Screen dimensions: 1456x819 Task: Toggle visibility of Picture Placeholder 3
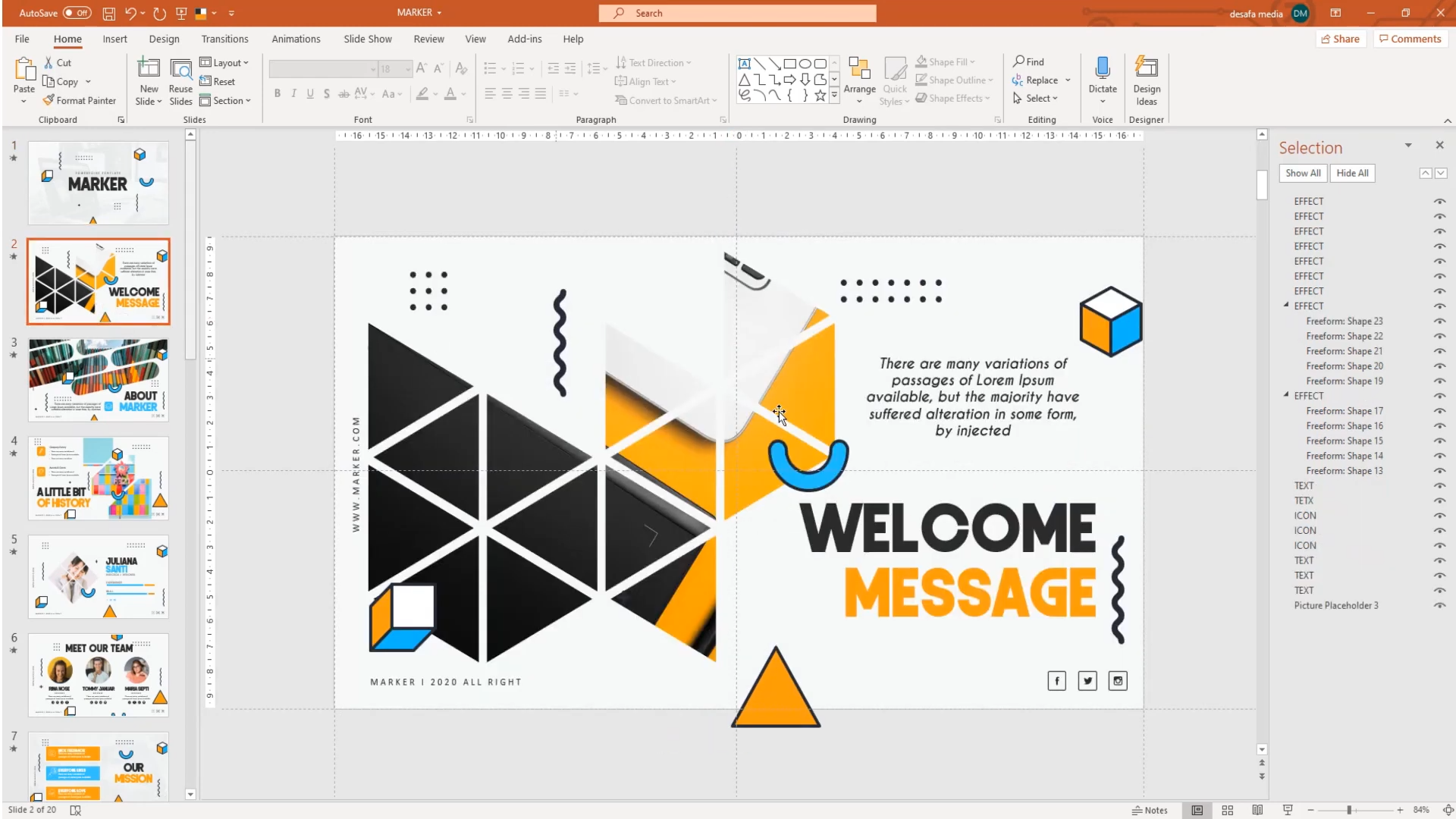(1439, 606)
